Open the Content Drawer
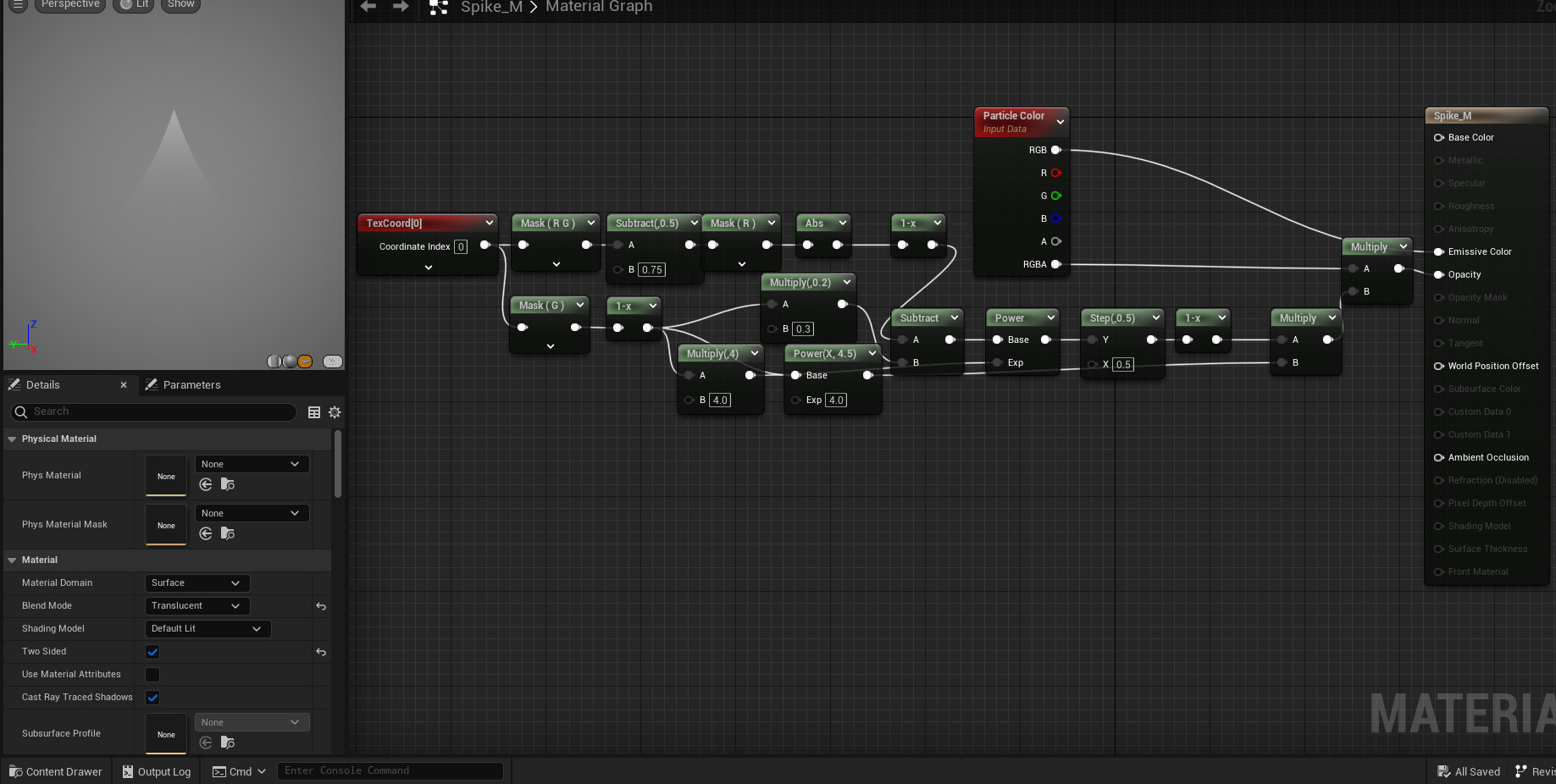This screenshot has height=784, width=1556. click(56, 771)
